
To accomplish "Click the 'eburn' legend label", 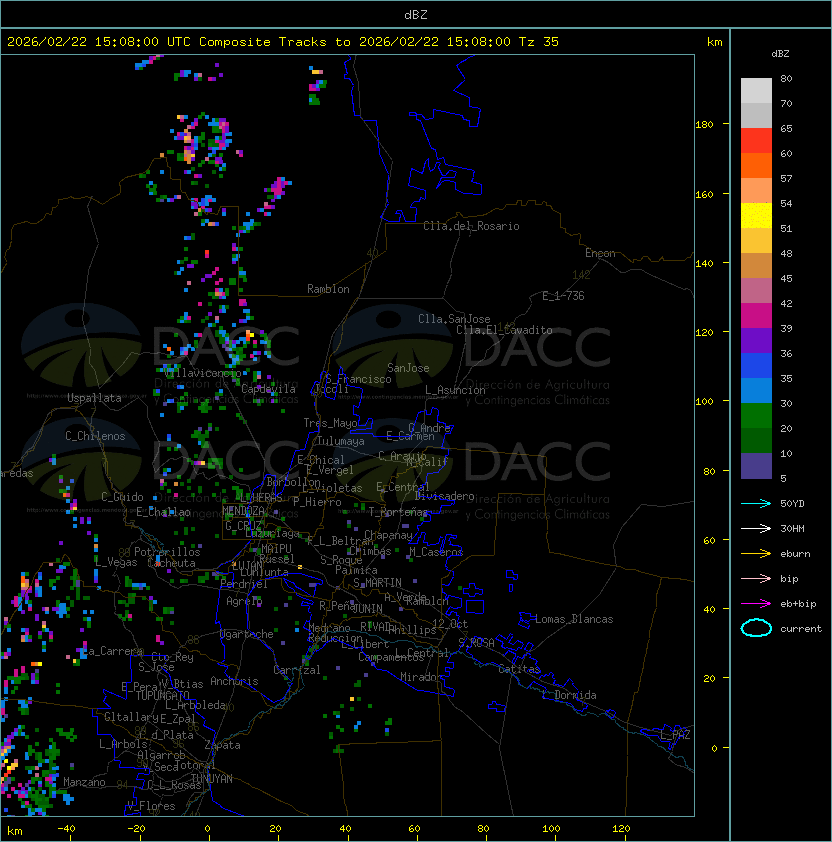I will (x=795, y=554).
